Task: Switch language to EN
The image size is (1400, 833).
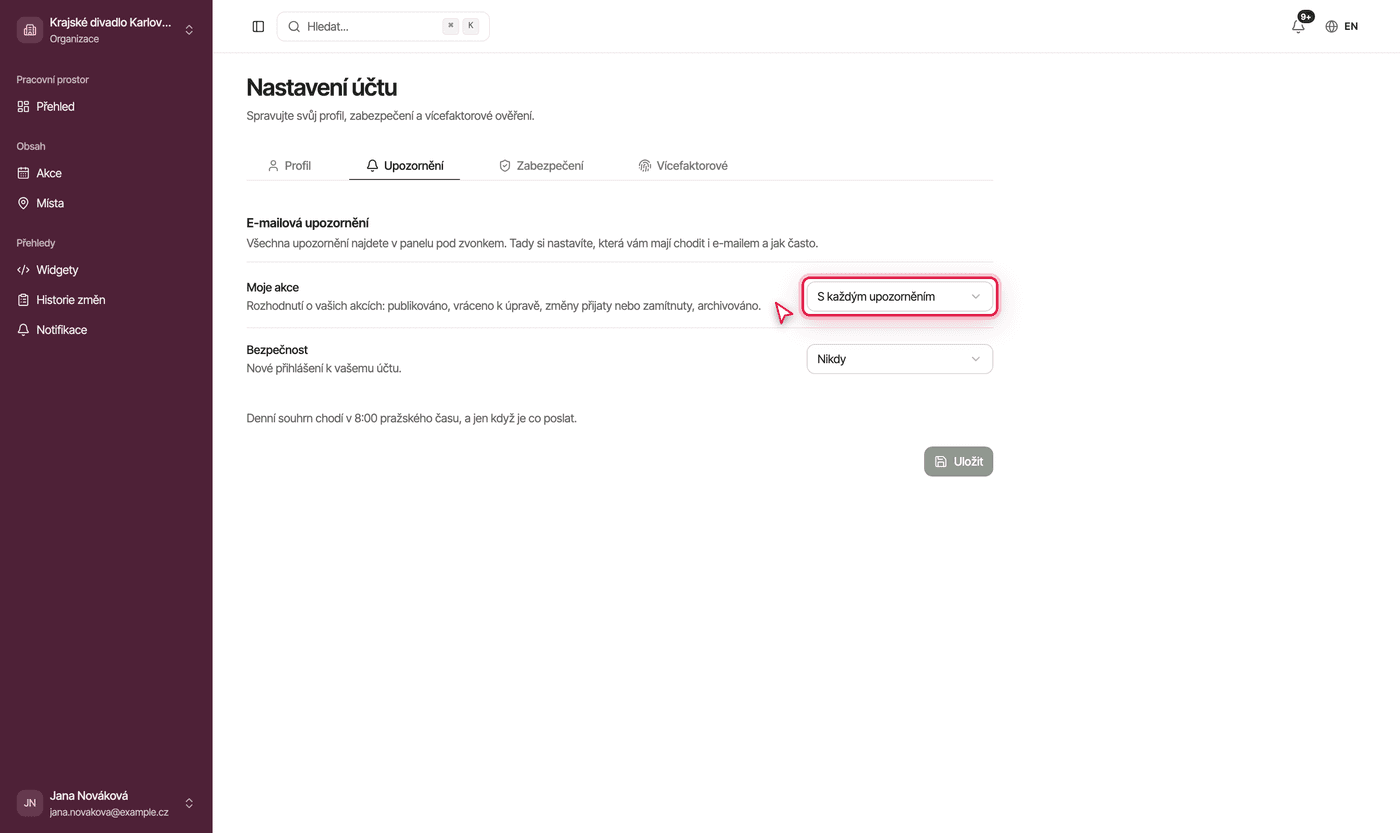Action: (x=1351, y=26)
